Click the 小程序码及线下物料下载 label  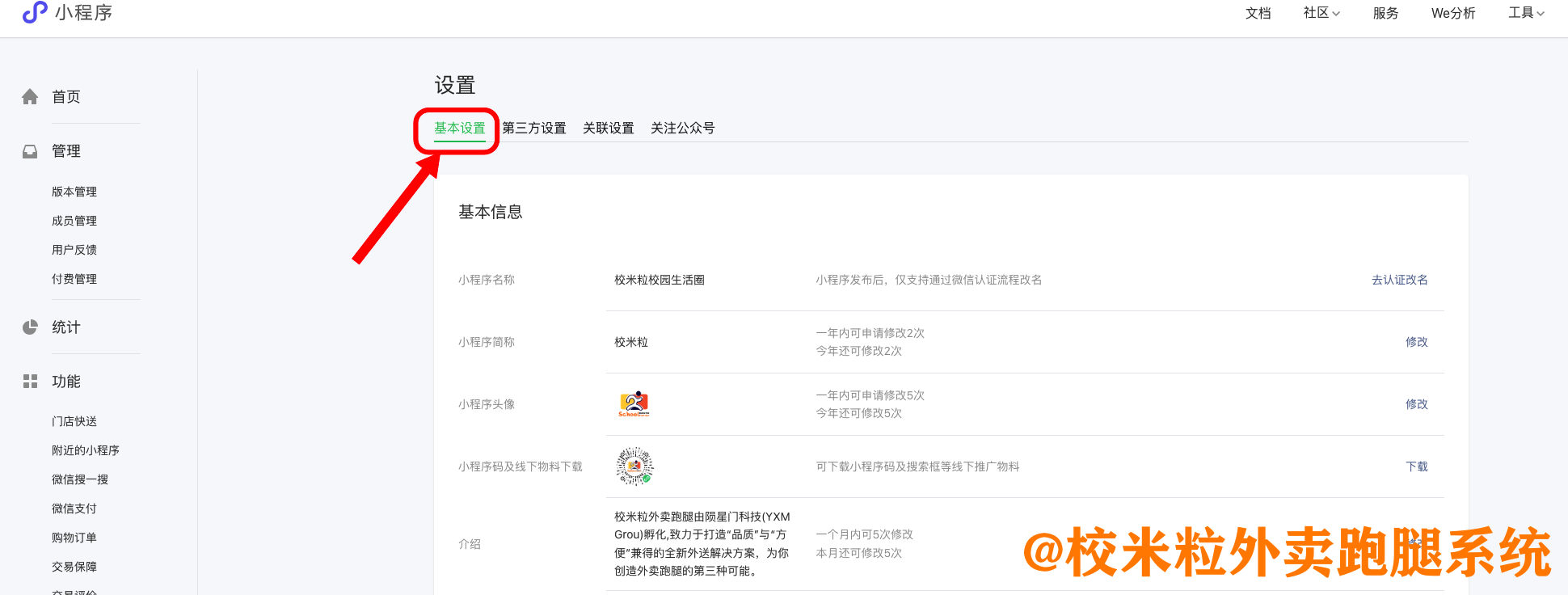pyautogui.click(x=521, y=466)
